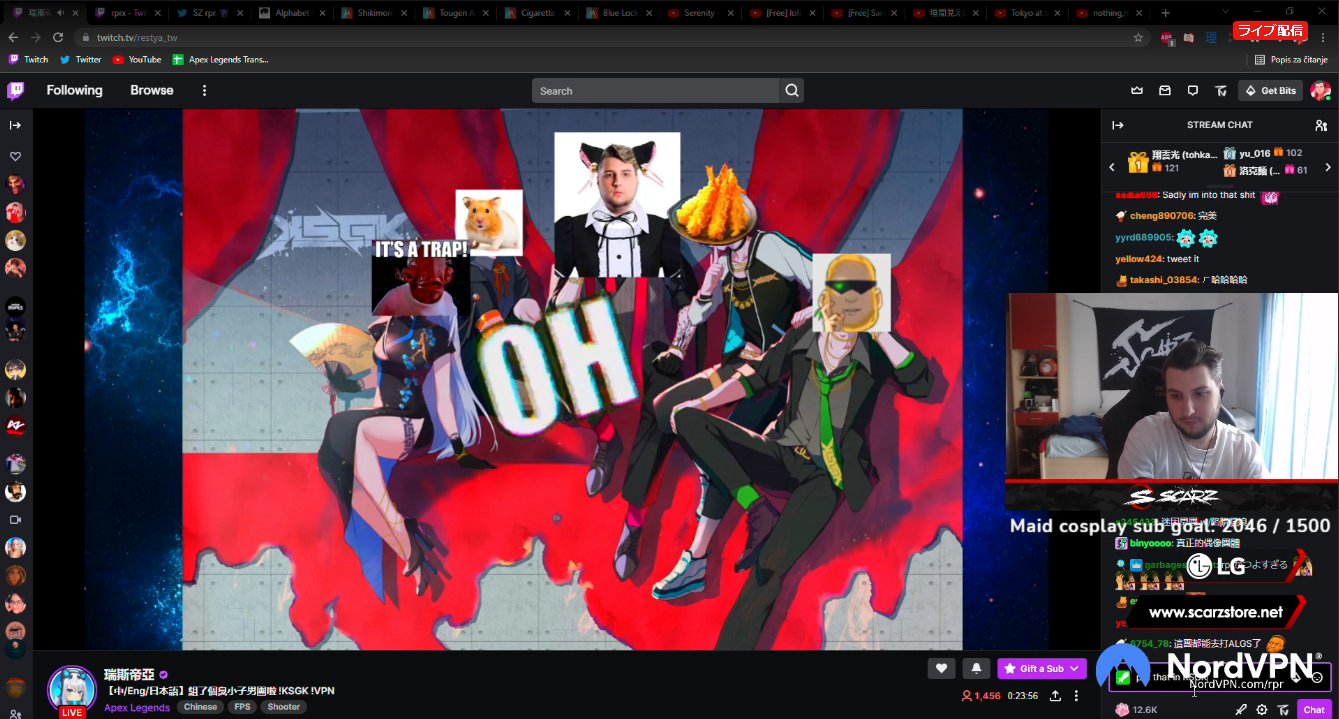The width and height of the screenshot is (1339, 719).
Task: Open a new browser tab
Action: pos(1166,13)
